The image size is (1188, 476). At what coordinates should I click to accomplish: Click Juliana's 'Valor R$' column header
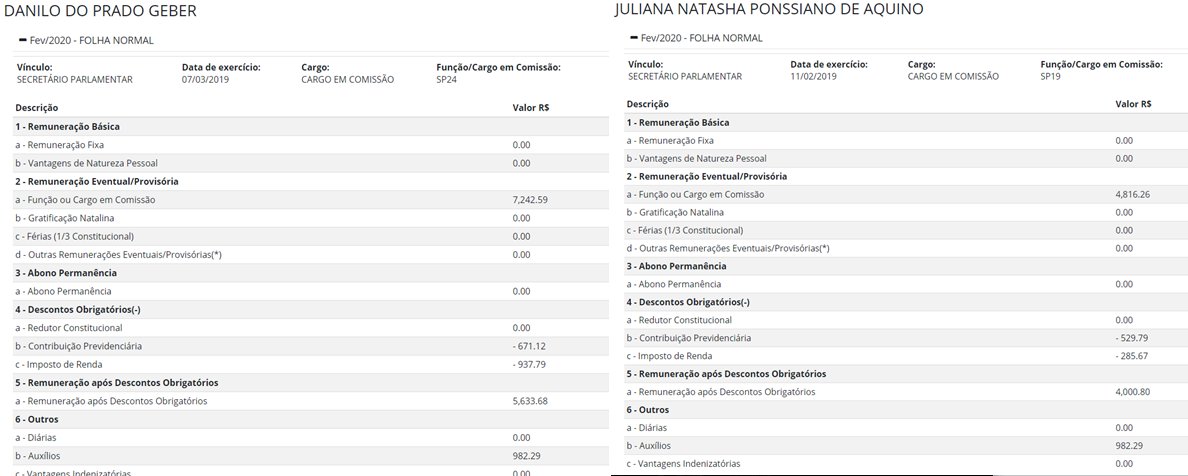pos(1133,104)
